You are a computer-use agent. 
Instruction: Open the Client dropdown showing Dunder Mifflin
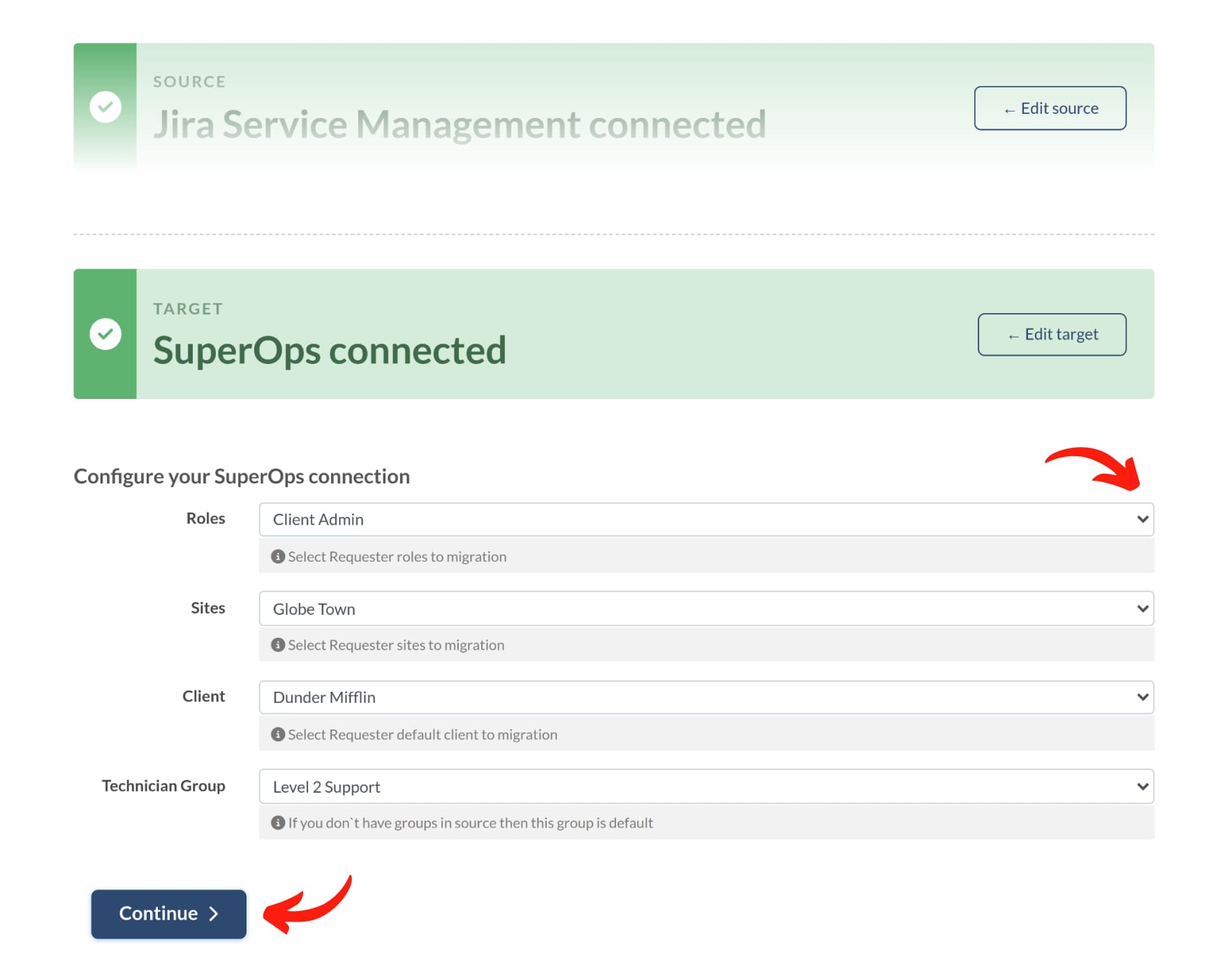point(706,697)
